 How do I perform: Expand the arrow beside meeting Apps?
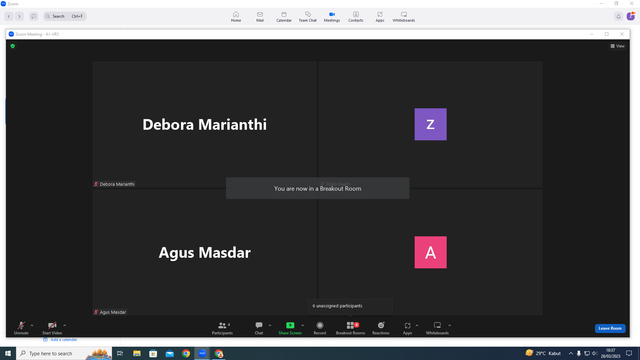[x=417, y=325]
